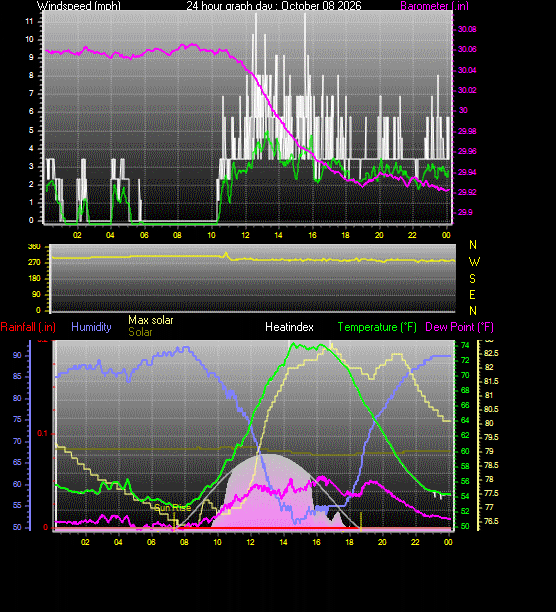This screenshot has width=556, height=612.
Task: Click the "30.02" barometer axis value
Action: click(x=467, y=90)
